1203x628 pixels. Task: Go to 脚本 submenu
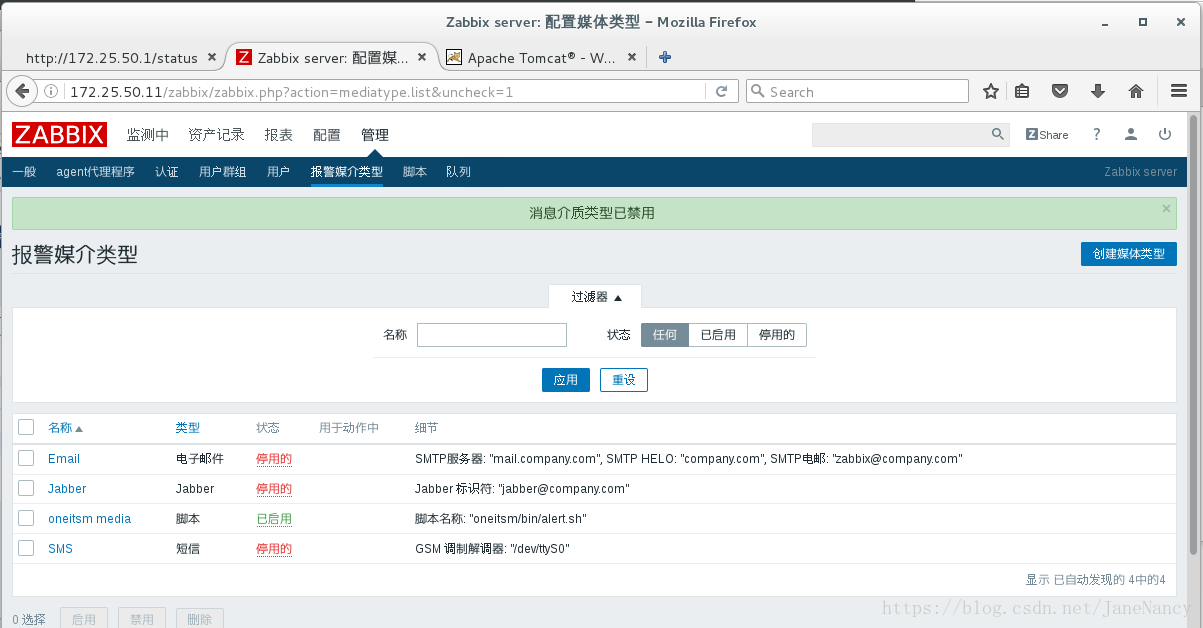coord(415,172)
